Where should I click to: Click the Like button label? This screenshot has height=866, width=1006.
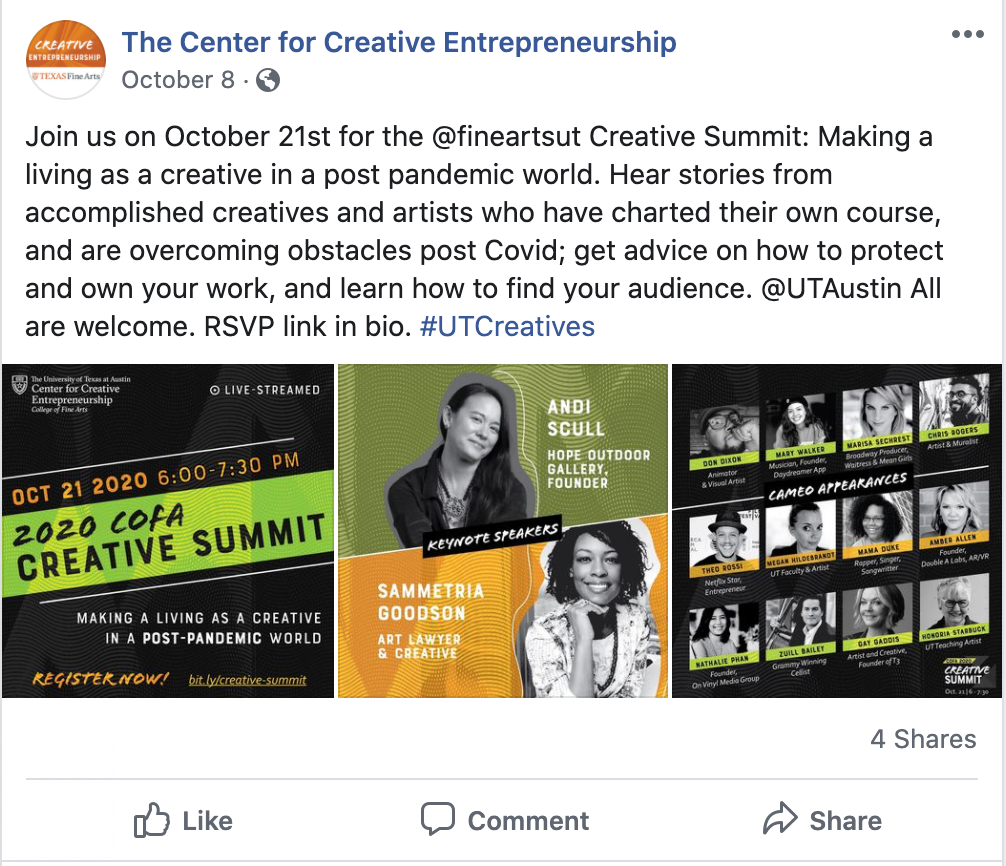coord(207,820)
